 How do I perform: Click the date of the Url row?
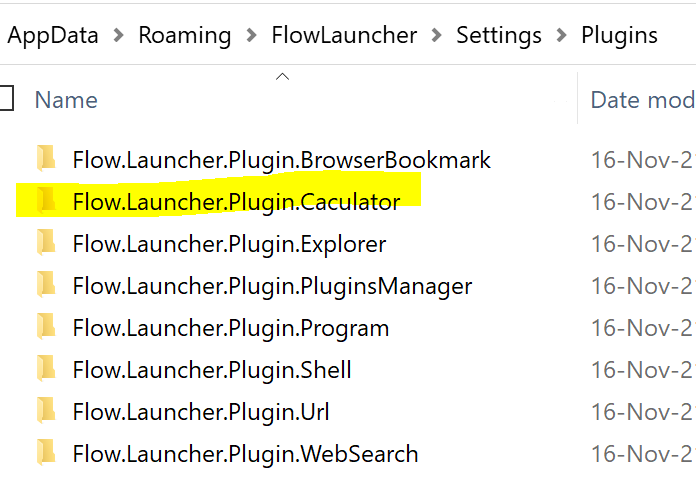[643, 412]
